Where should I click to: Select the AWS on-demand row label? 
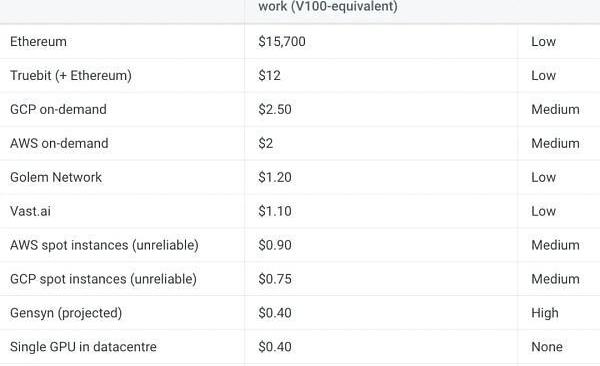coord(59,143)
